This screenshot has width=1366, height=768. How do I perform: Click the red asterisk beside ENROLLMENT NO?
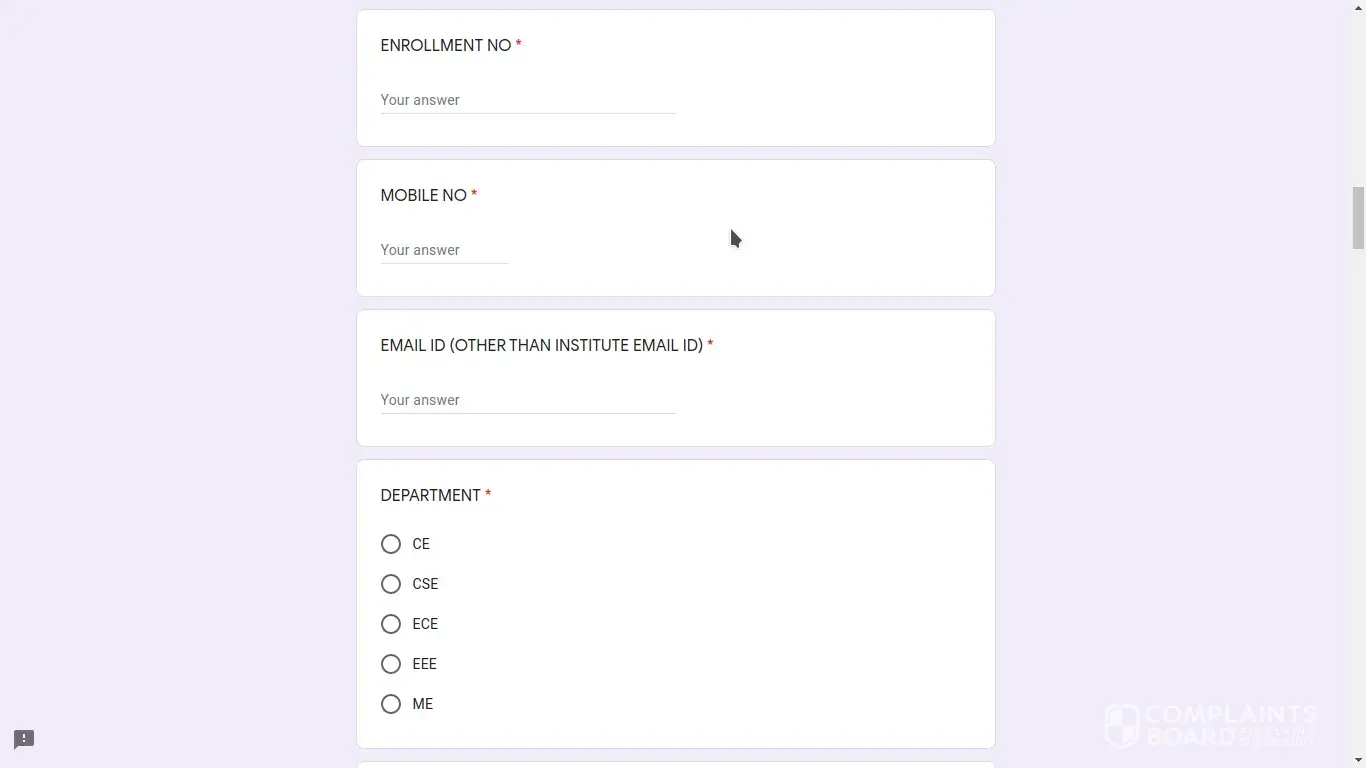[518, 45]
